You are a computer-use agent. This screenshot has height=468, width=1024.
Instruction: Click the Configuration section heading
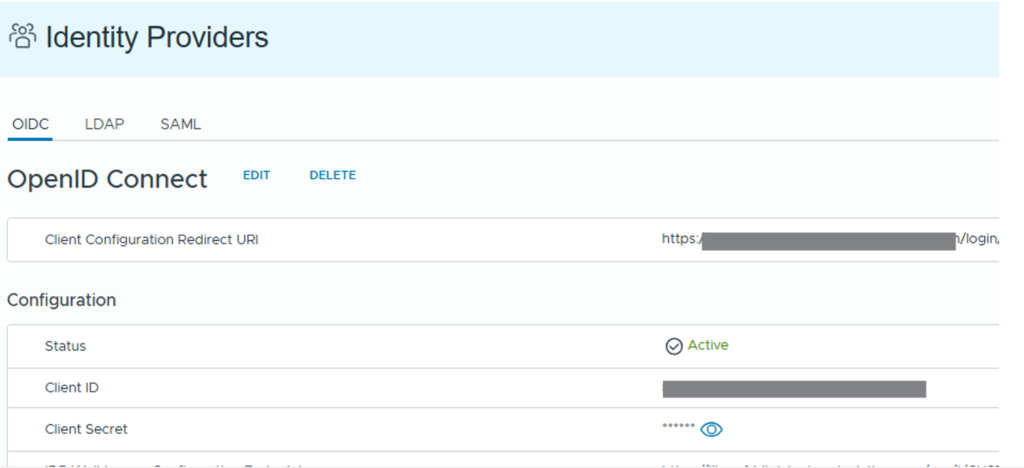(61, 300)
